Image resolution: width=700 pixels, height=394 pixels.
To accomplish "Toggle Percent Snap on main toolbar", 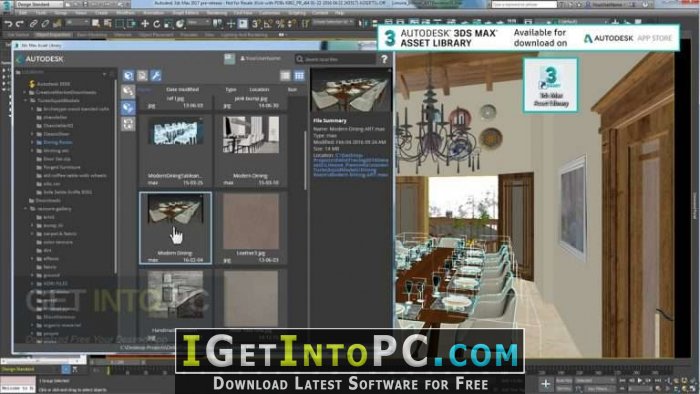I will click(x=280, y=24).
